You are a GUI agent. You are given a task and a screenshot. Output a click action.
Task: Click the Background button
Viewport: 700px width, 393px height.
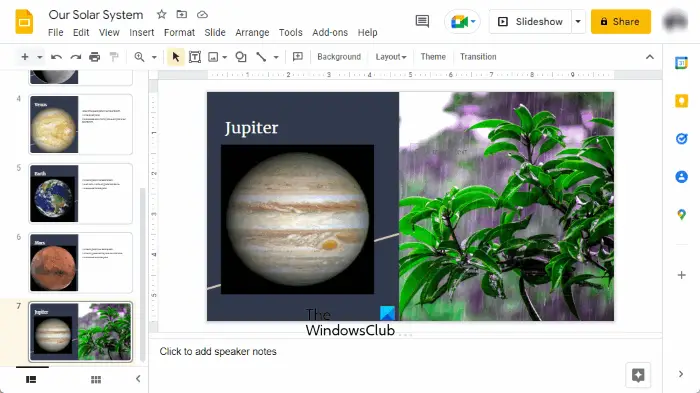tap(339, 57)
